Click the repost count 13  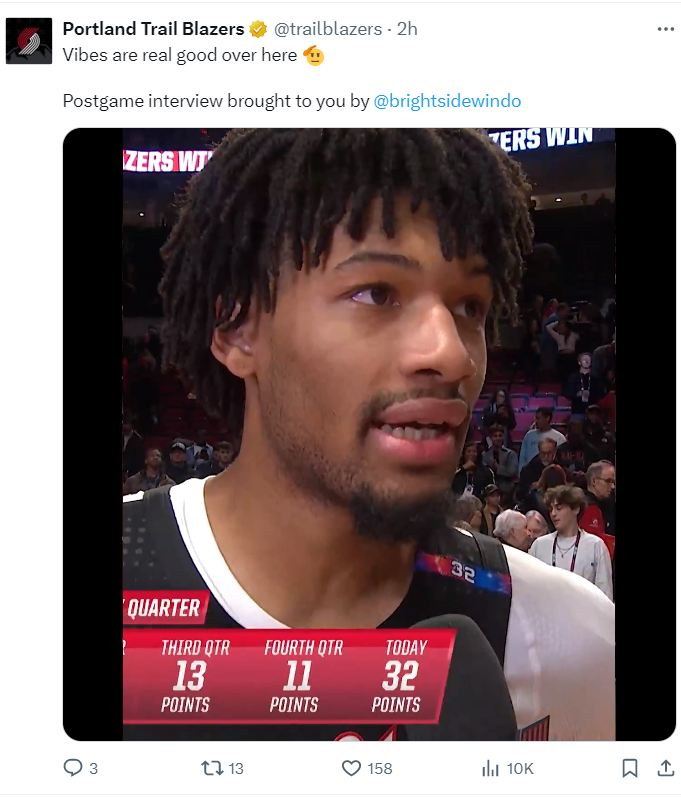click(236, 768)
